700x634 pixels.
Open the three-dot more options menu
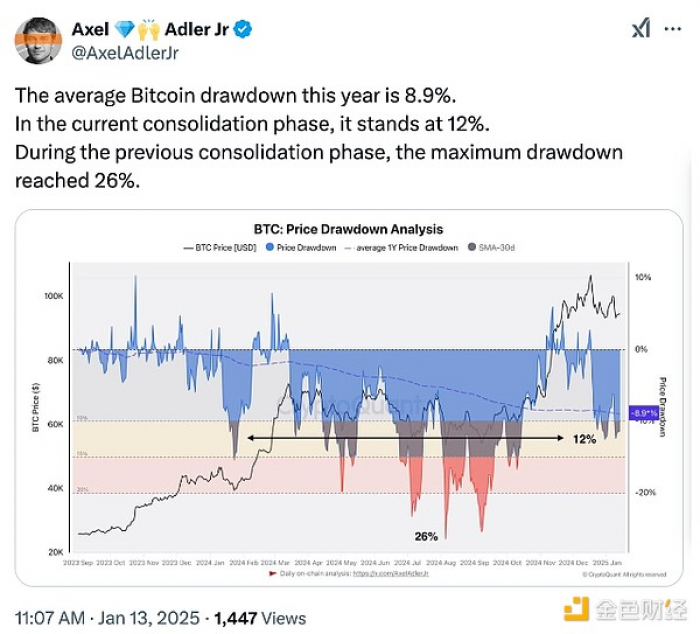click(672, 29)
